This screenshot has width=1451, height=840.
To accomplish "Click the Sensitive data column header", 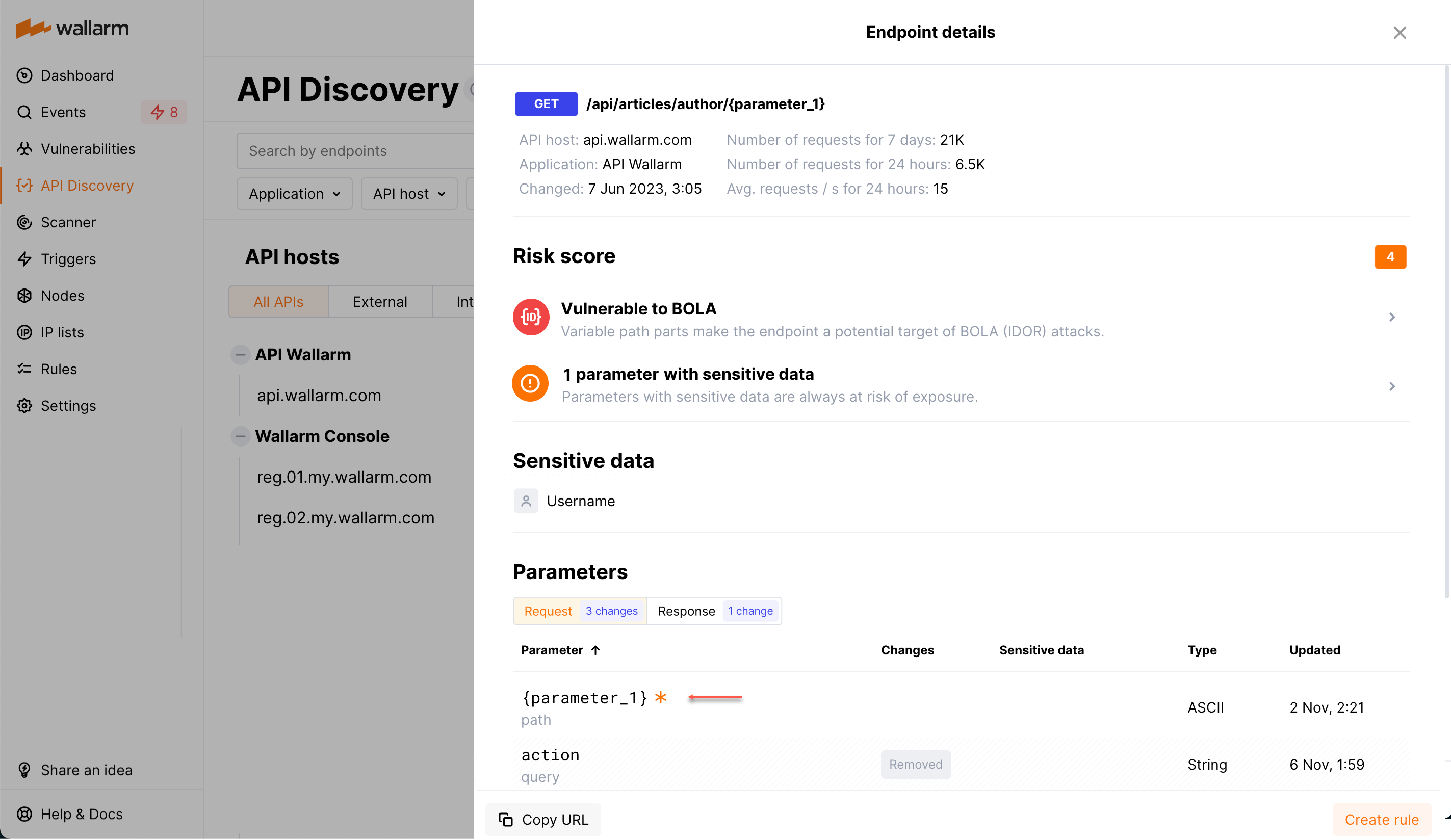I will click(x=1041, y=650).
